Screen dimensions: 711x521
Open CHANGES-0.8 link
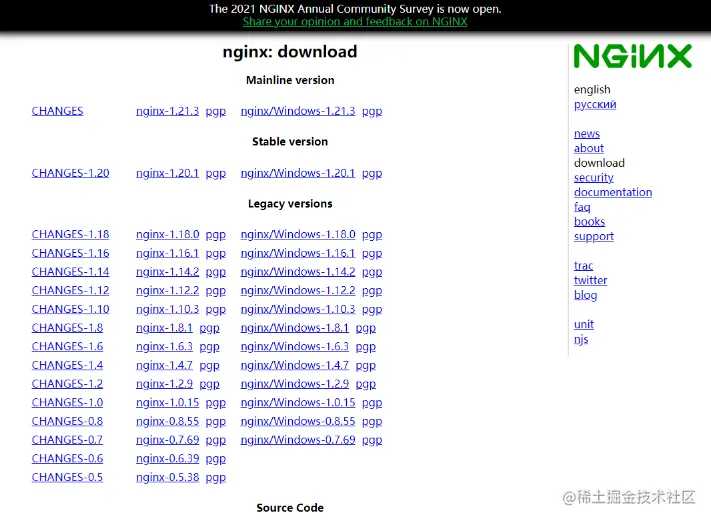pyautogui.click(x=67, y=421)
